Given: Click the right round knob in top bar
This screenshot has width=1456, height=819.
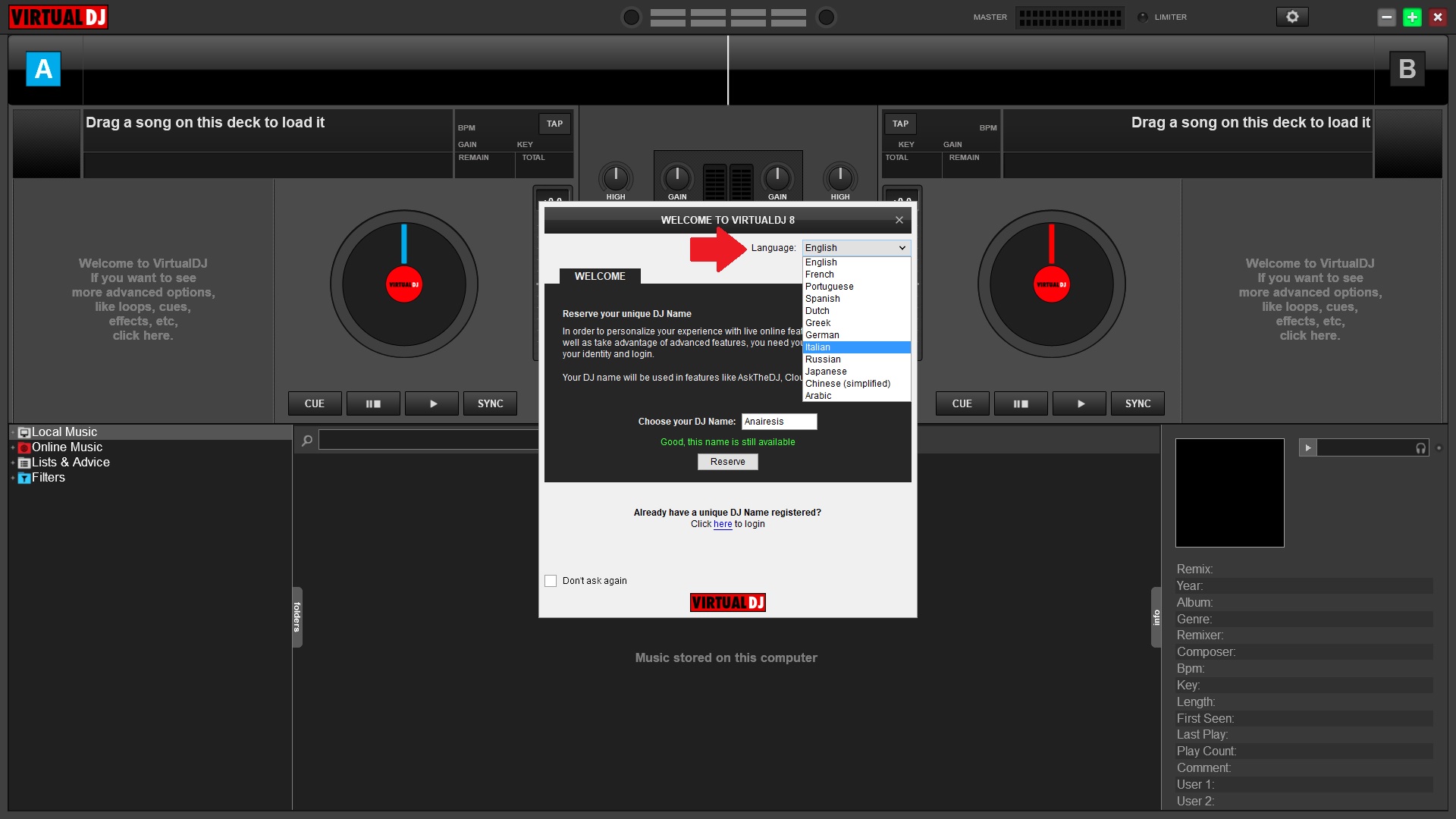Looking at the screenshot, I should pos(827,17).
